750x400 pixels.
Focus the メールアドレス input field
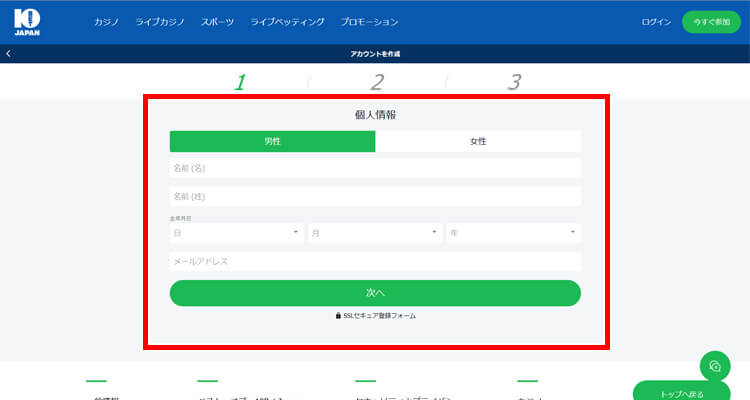(x=375, y=261)
